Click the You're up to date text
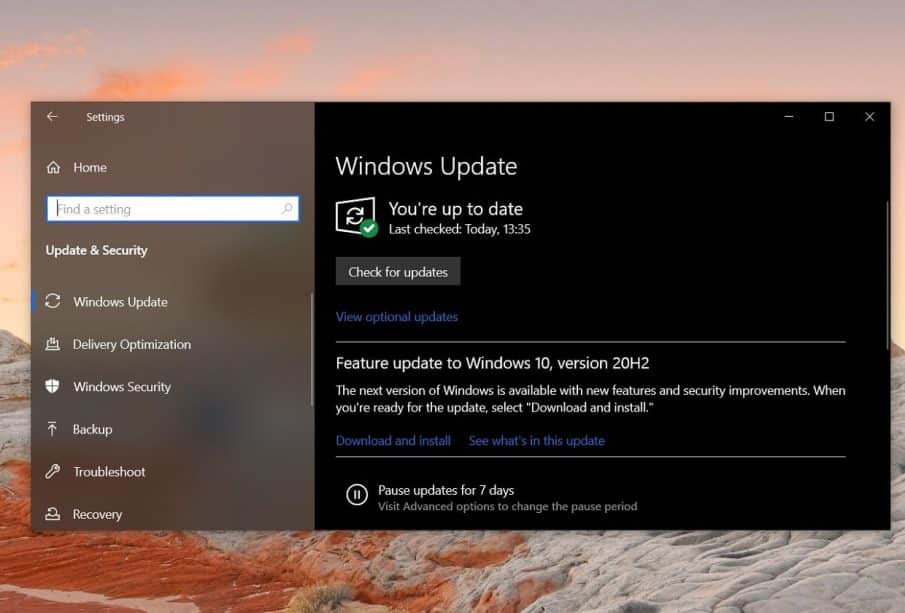Viewport: 905px width, 613px height. point(455,209)
